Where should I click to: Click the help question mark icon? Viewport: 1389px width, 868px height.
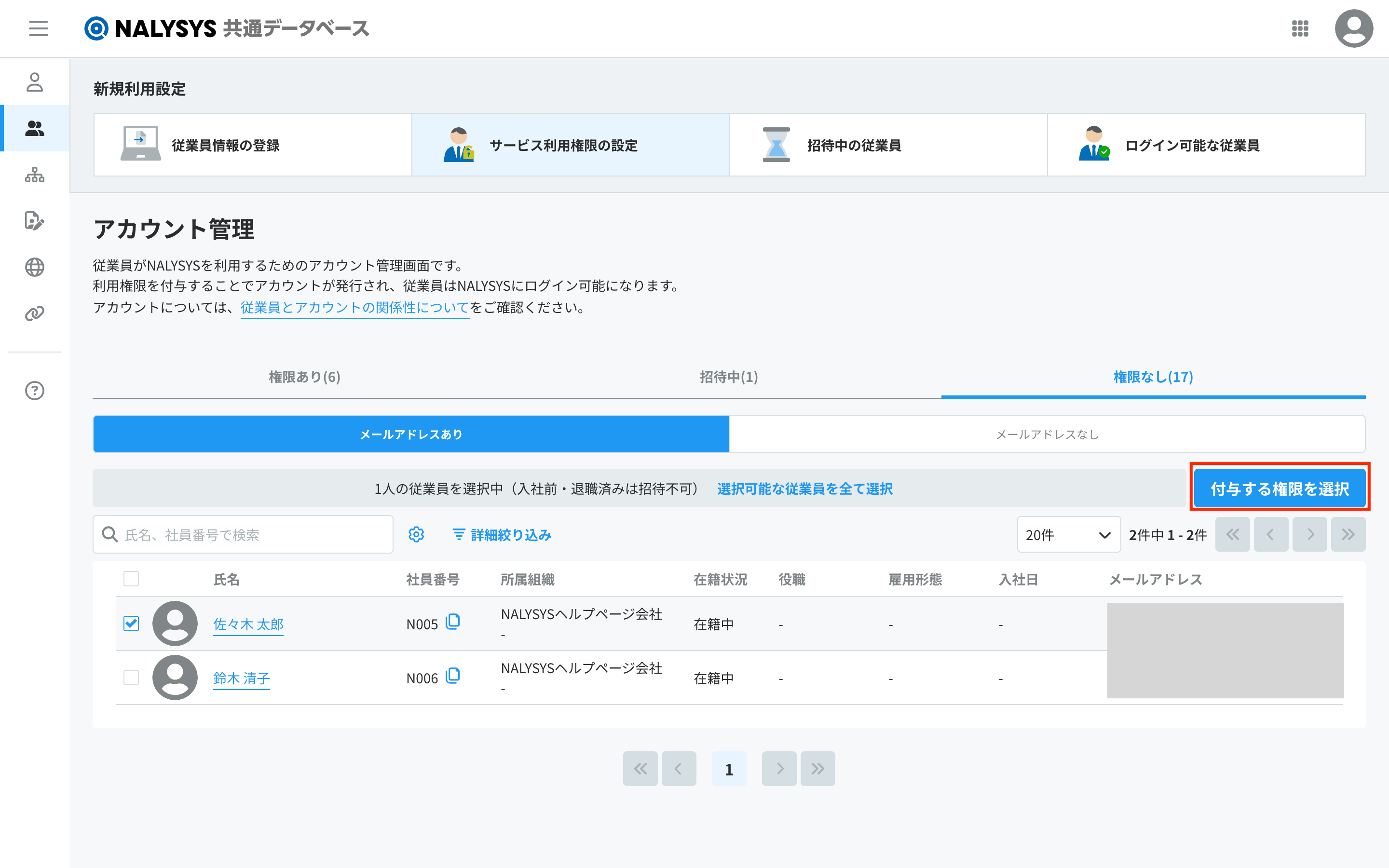tap(34, 391)
